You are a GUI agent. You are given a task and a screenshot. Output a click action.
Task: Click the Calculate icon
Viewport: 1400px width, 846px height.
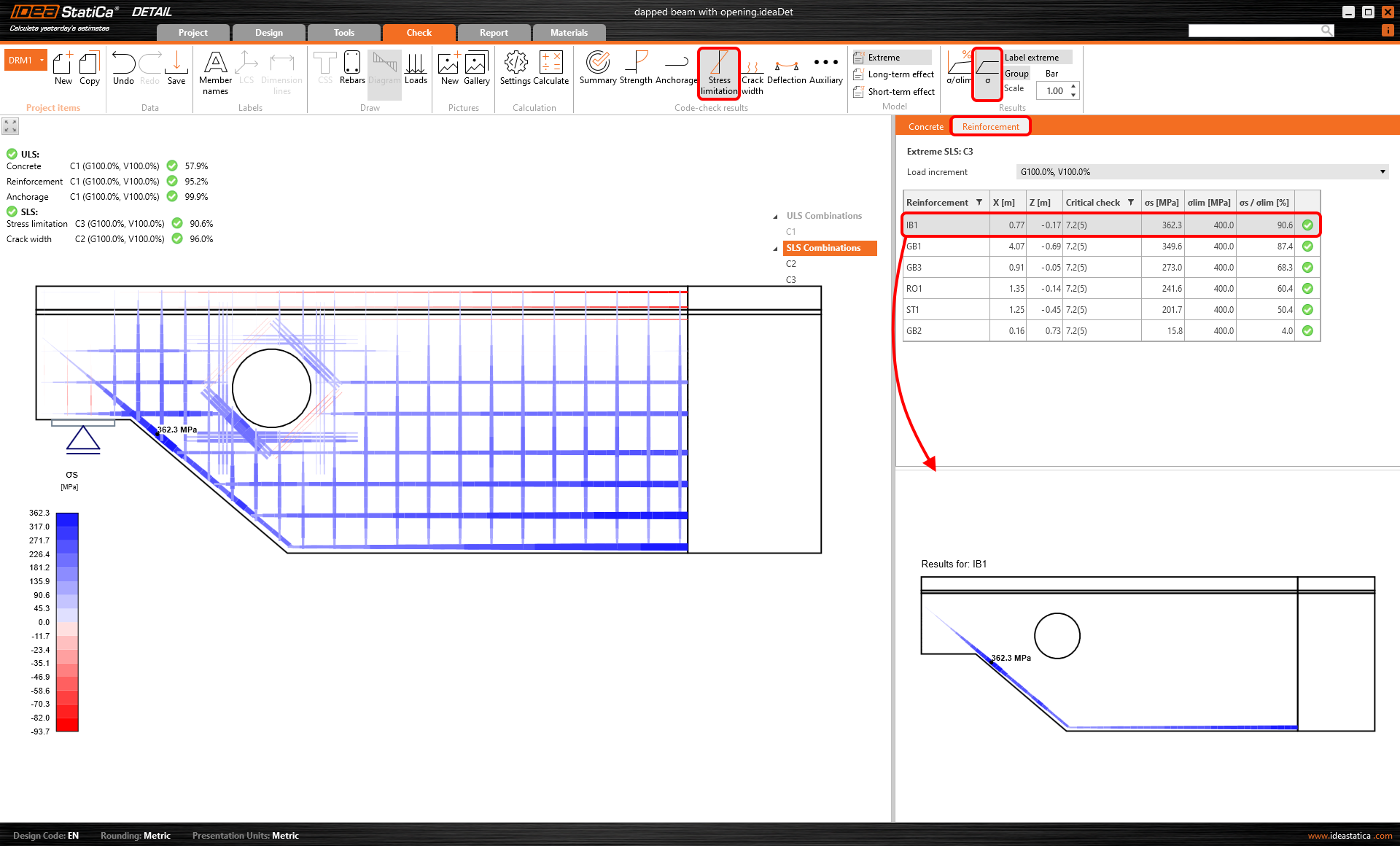point(552,69)
